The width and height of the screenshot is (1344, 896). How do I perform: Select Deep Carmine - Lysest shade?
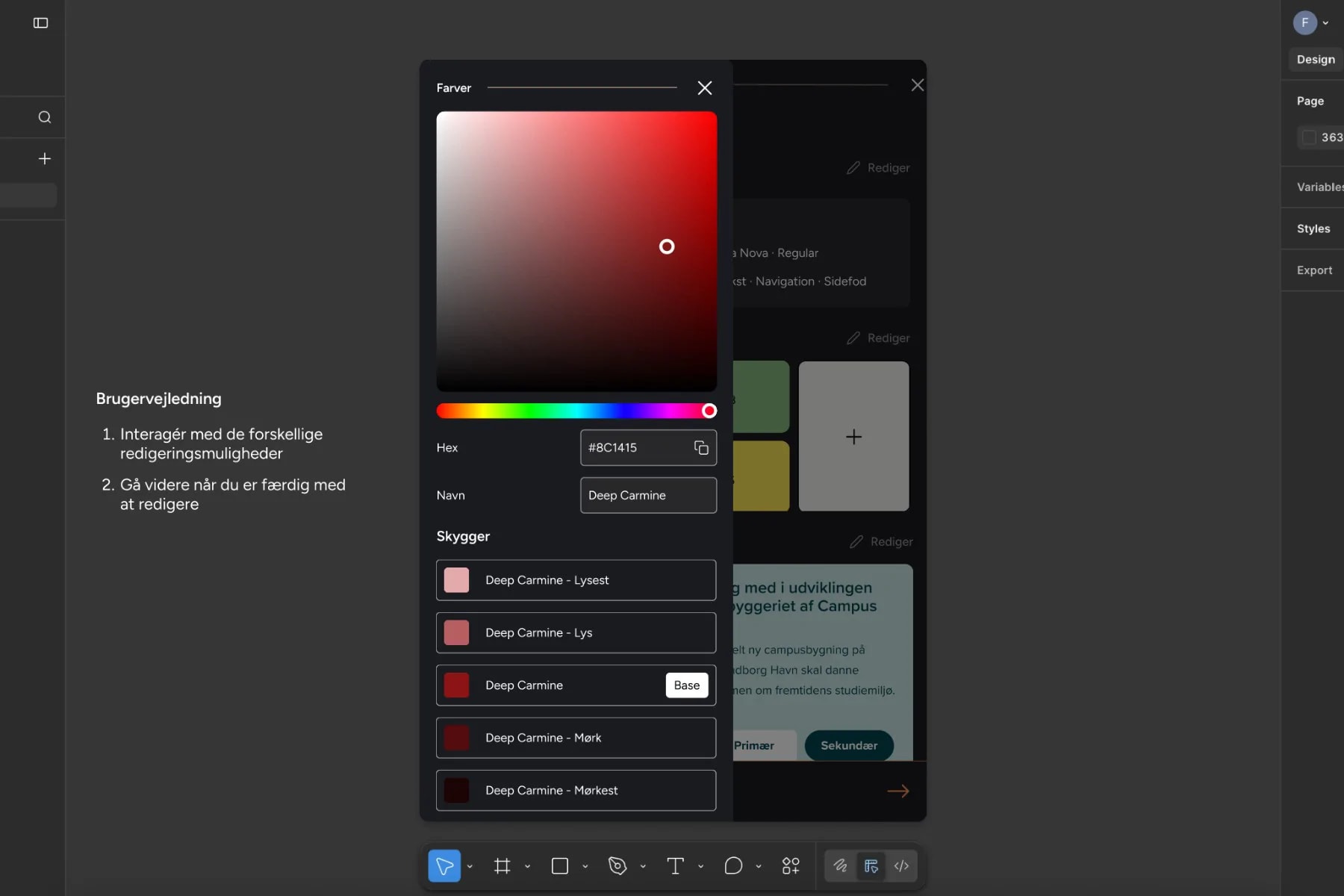(x=576, y=580)
